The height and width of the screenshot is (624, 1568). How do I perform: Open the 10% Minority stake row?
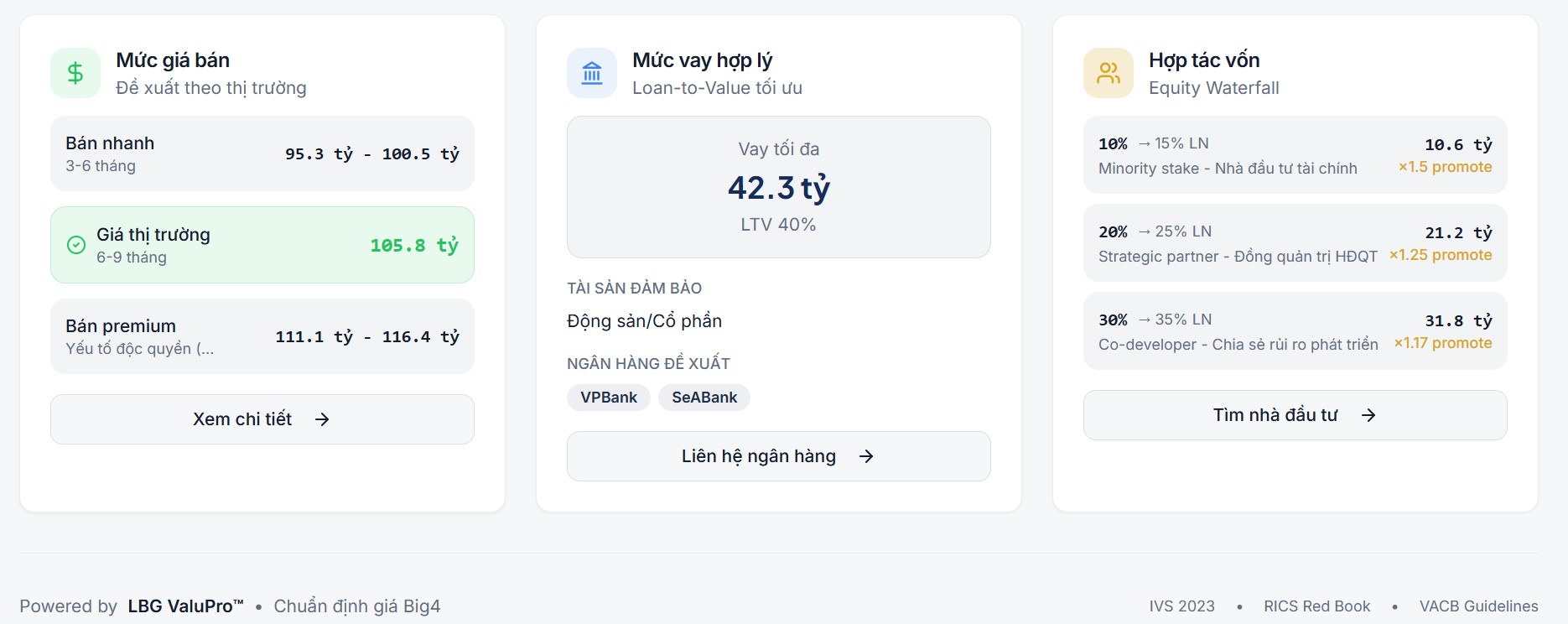click(1295, 155)
